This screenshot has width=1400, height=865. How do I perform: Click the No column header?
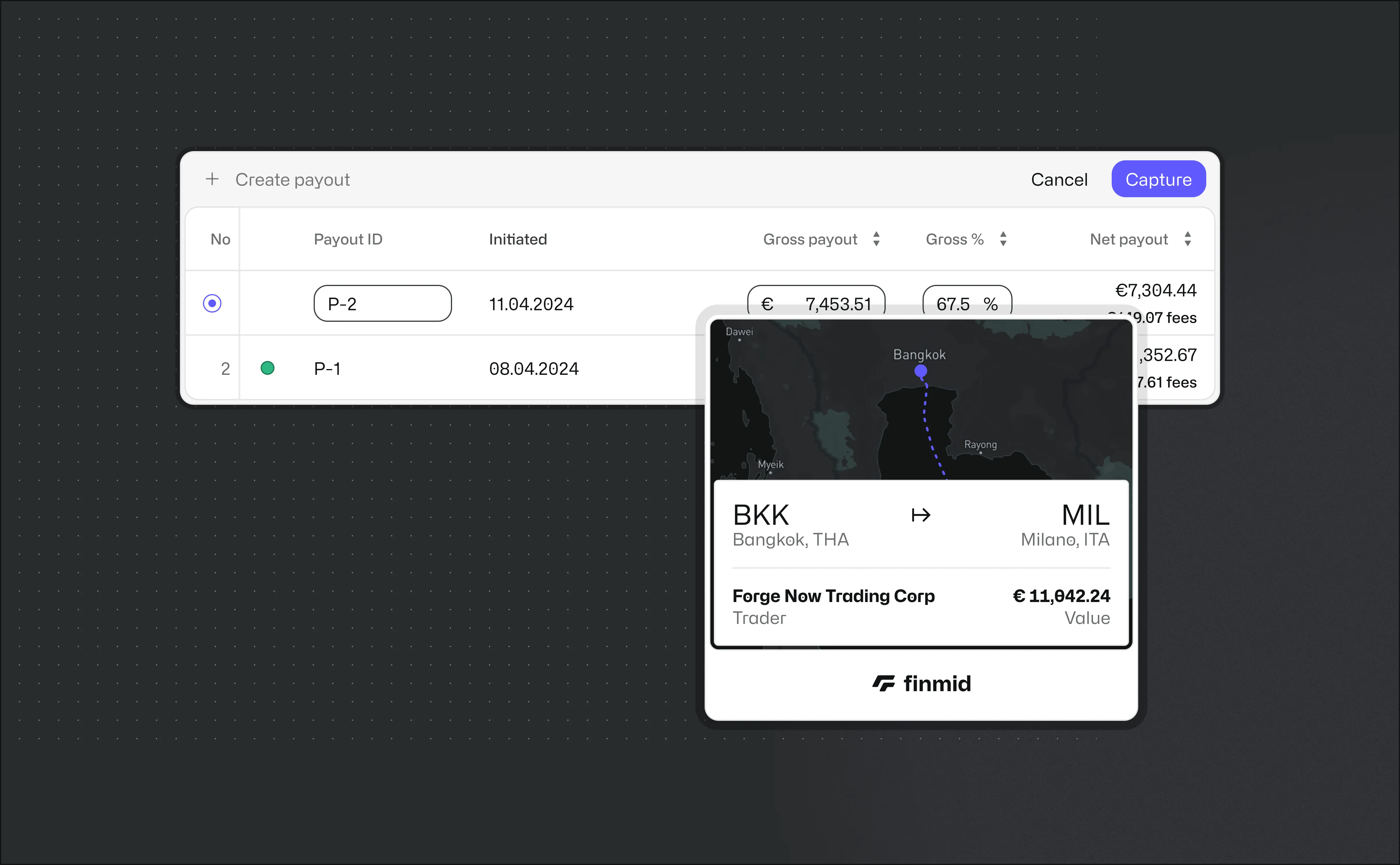[x=220, y=239]
